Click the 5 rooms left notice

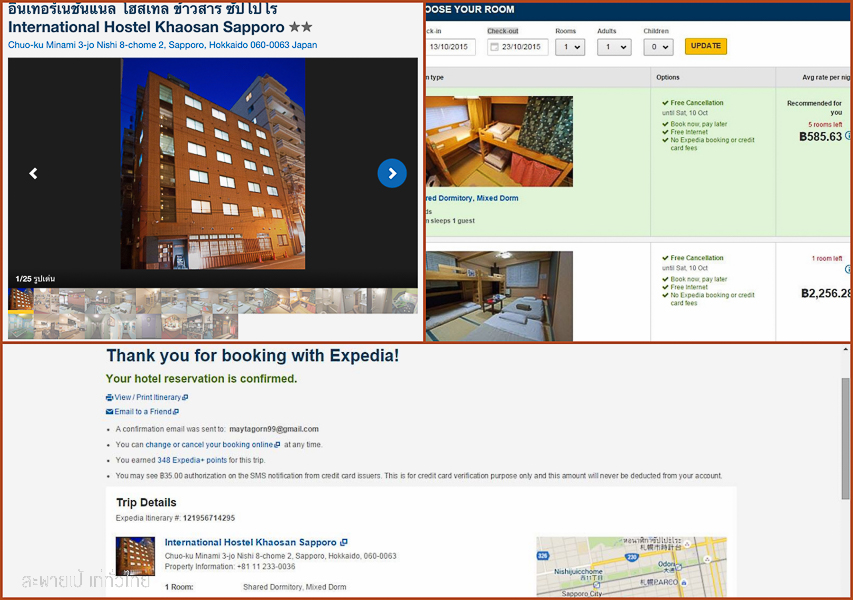pyautogui.click(x=825, y=125)
